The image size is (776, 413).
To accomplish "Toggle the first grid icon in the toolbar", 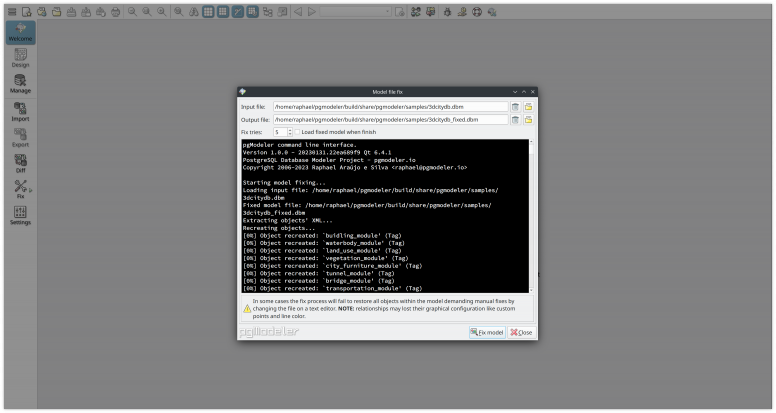I will pos(208,12).
